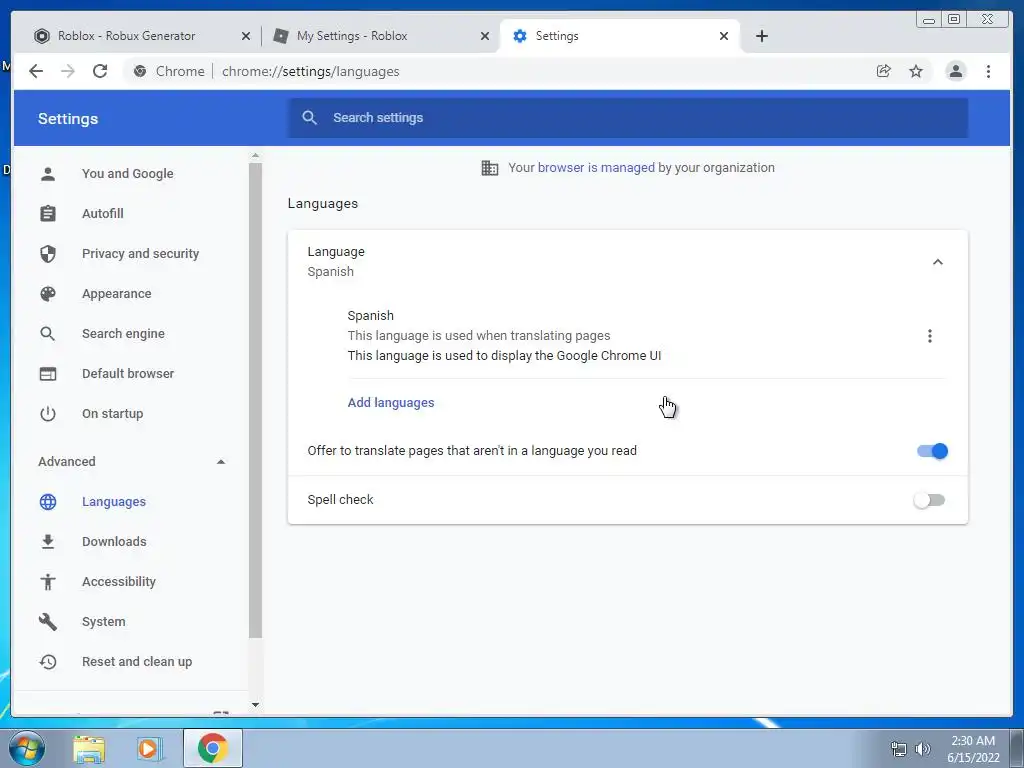
Task: Click the Reset and clean up clock icon
Action: [48, 662]
